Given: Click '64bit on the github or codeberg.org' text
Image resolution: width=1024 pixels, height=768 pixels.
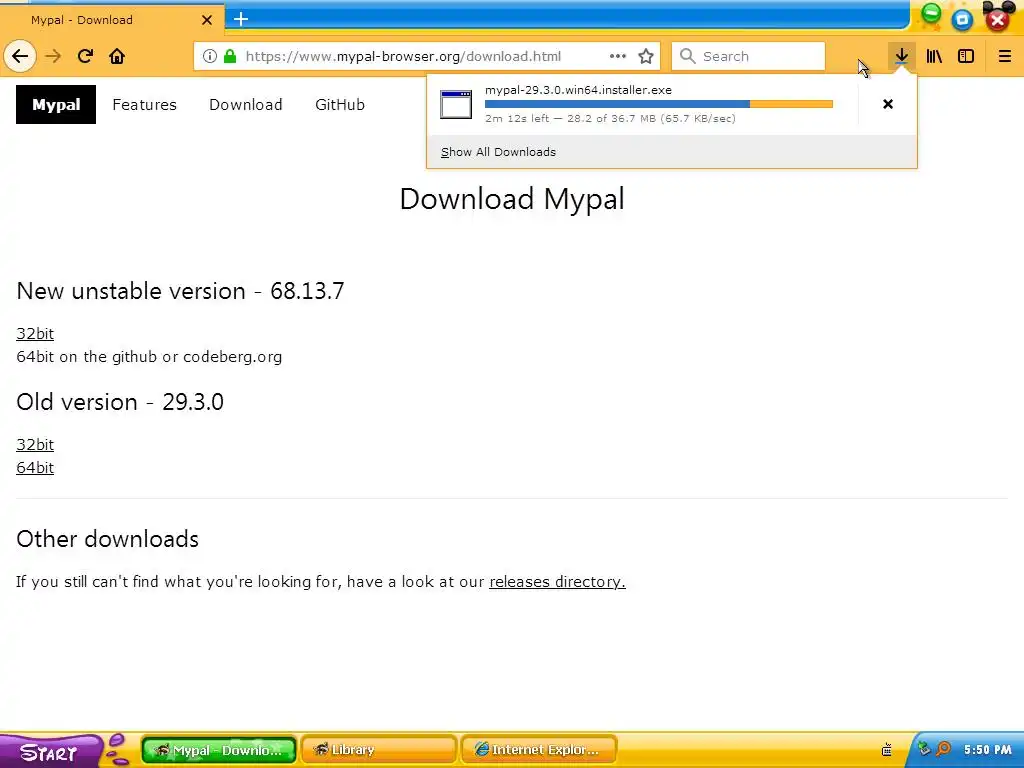Looking at the screenshot, I should tap(150, 357).
